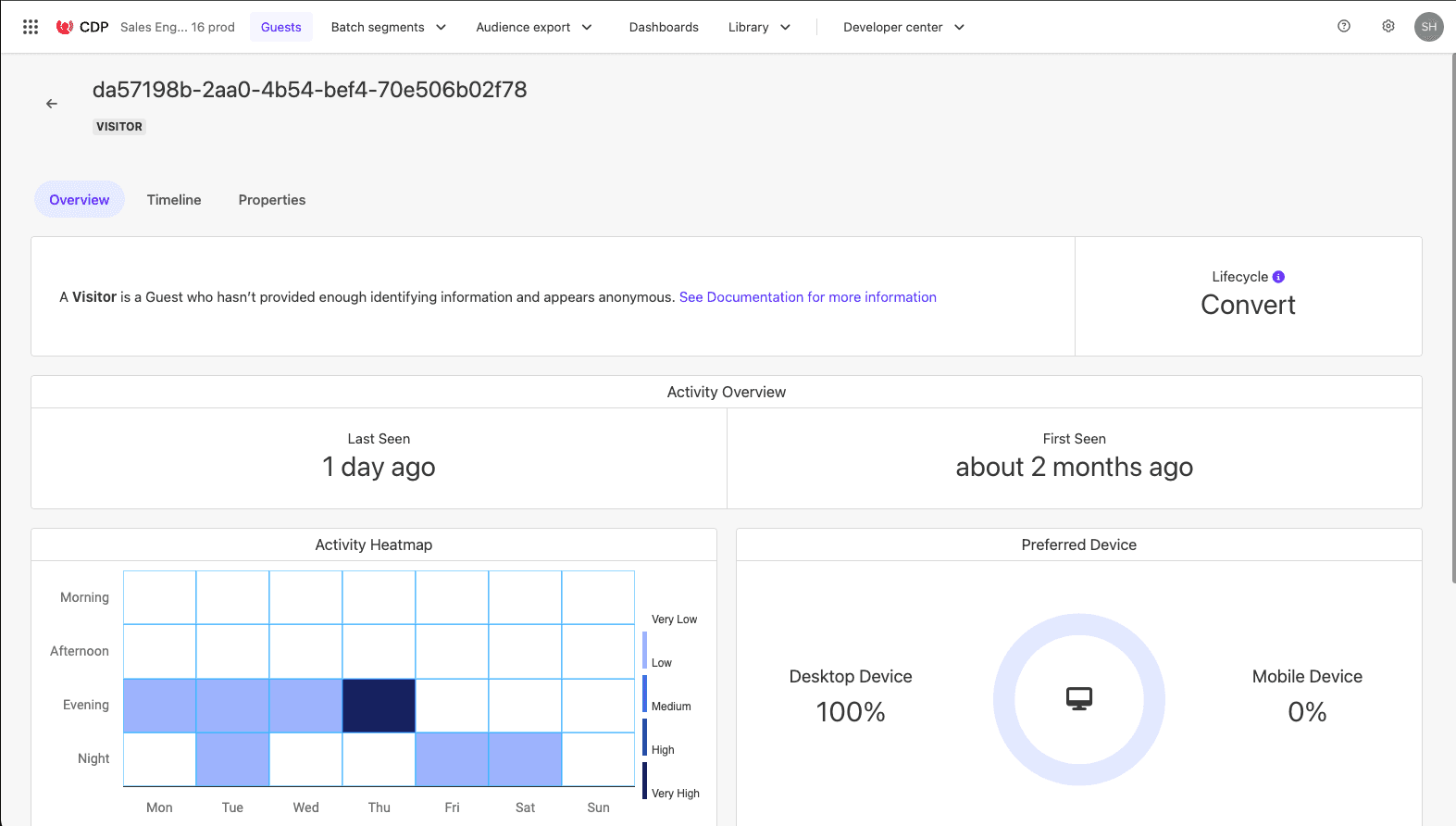Screen dimensions: 1456x826
Task: Open the settings gear icon
Action: pos(1388,27)
